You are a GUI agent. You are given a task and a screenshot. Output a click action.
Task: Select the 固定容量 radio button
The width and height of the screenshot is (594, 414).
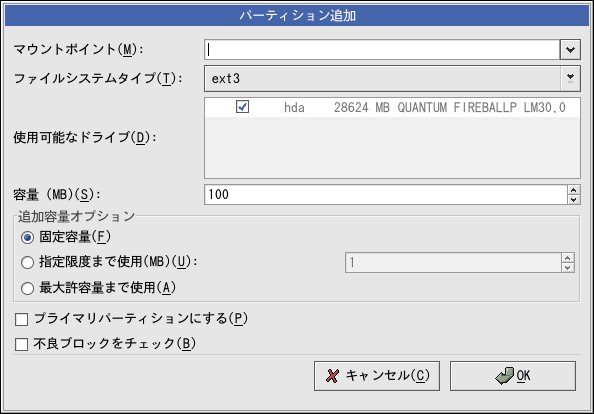coord(27,237)
